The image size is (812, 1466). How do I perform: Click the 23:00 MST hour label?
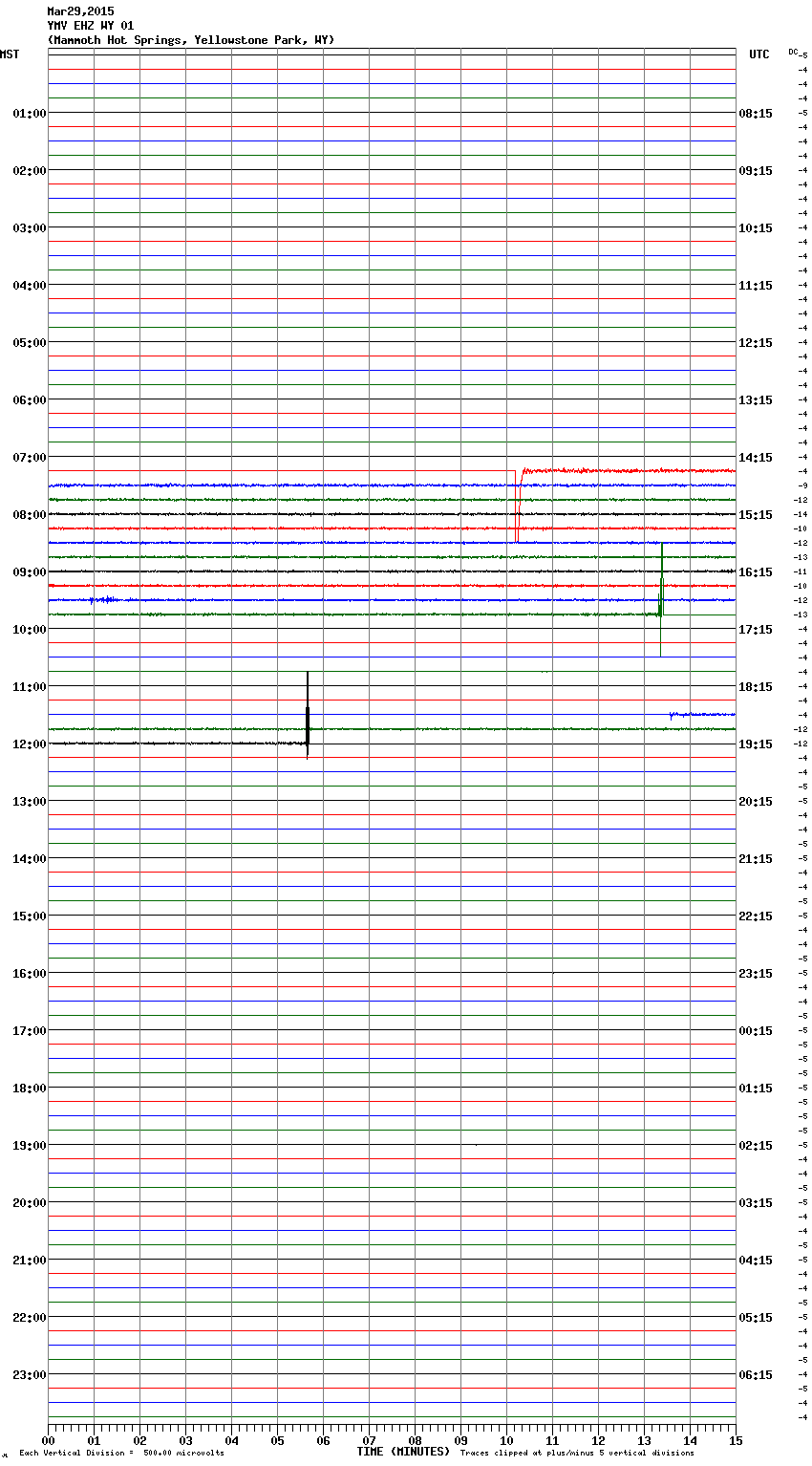(30, 1374)
